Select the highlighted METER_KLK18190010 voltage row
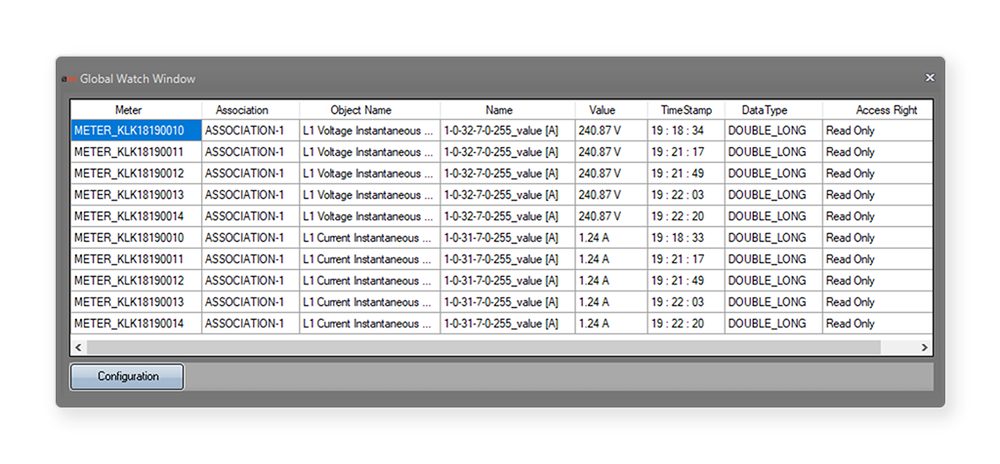 tap(135, 131)
